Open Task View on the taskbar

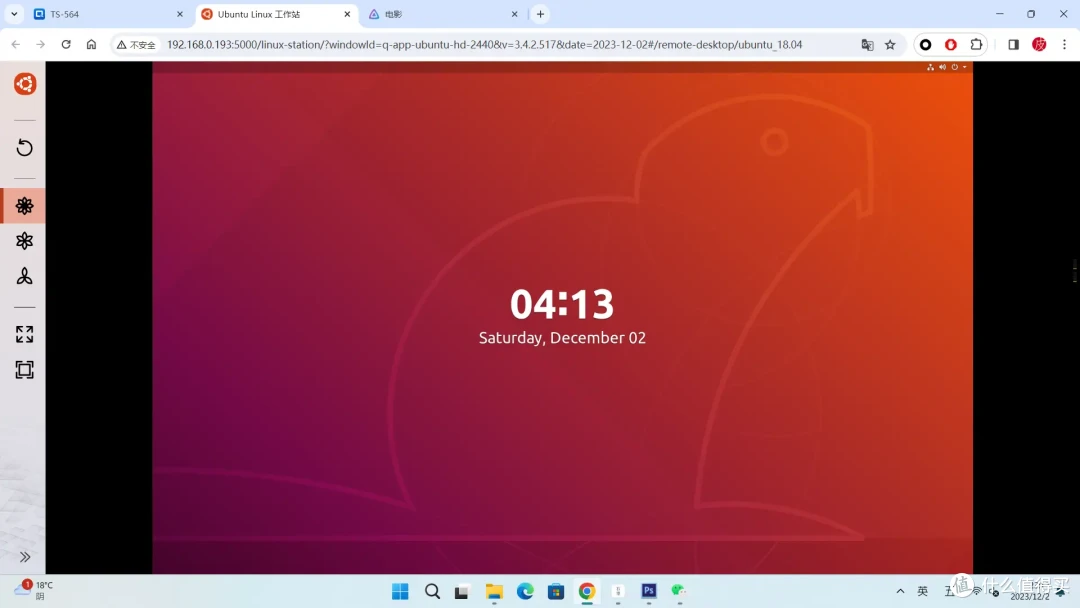tap(462, 591)
